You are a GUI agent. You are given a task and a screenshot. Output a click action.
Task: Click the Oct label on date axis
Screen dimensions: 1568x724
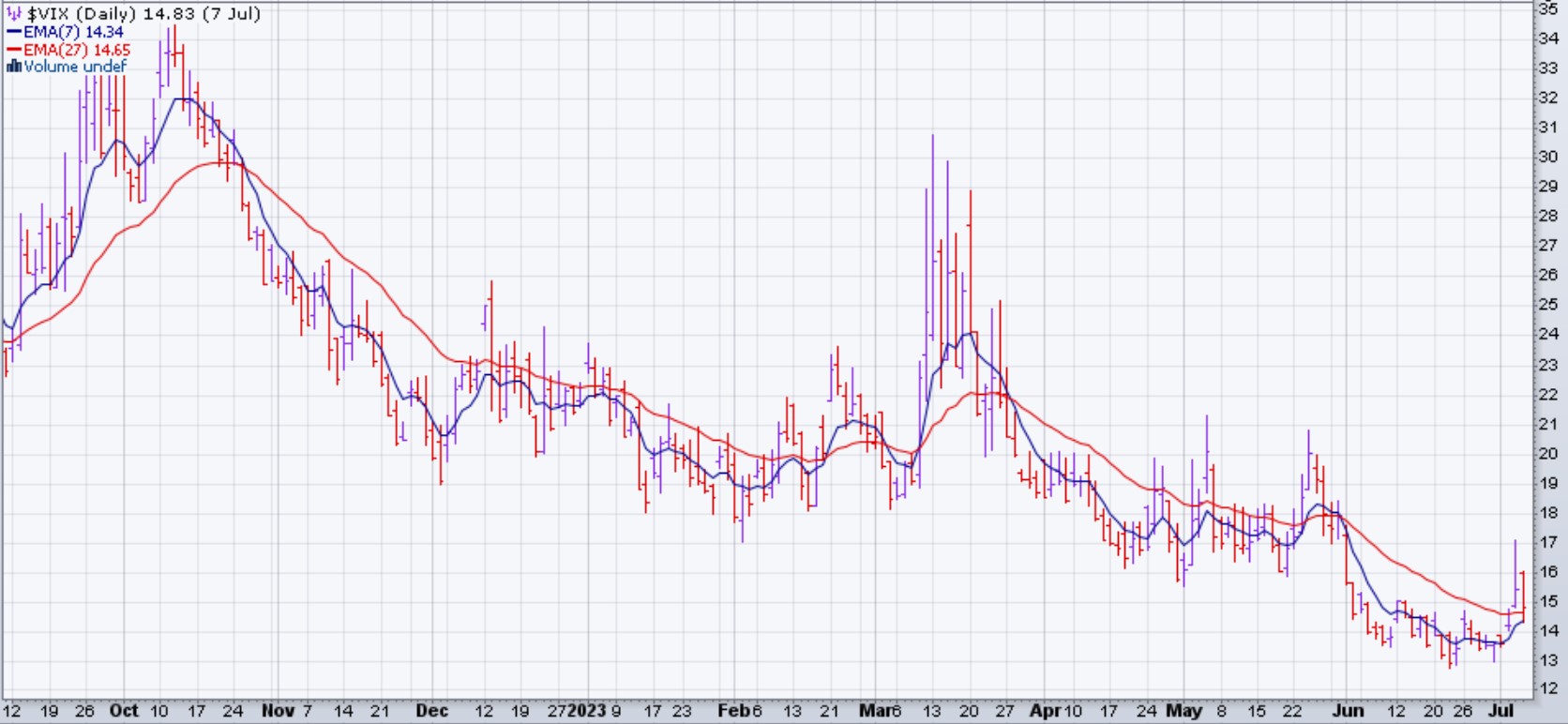click(124, 711)
